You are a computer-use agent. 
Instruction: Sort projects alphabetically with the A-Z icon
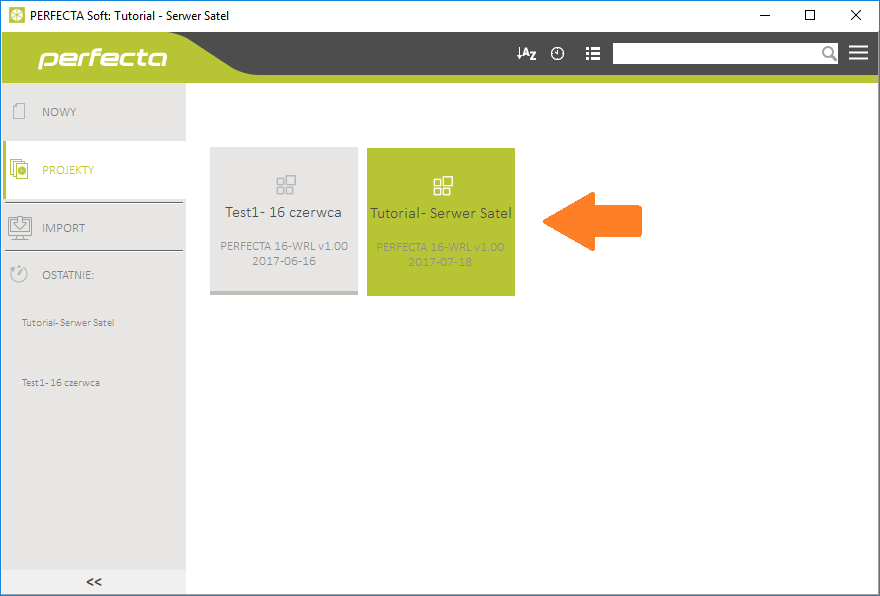[526, 53]
